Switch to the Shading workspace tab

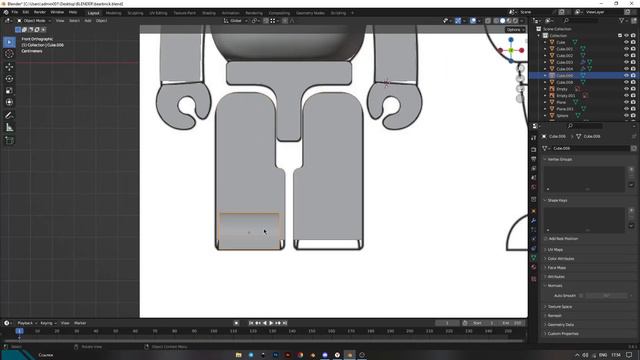coord(209,13)
